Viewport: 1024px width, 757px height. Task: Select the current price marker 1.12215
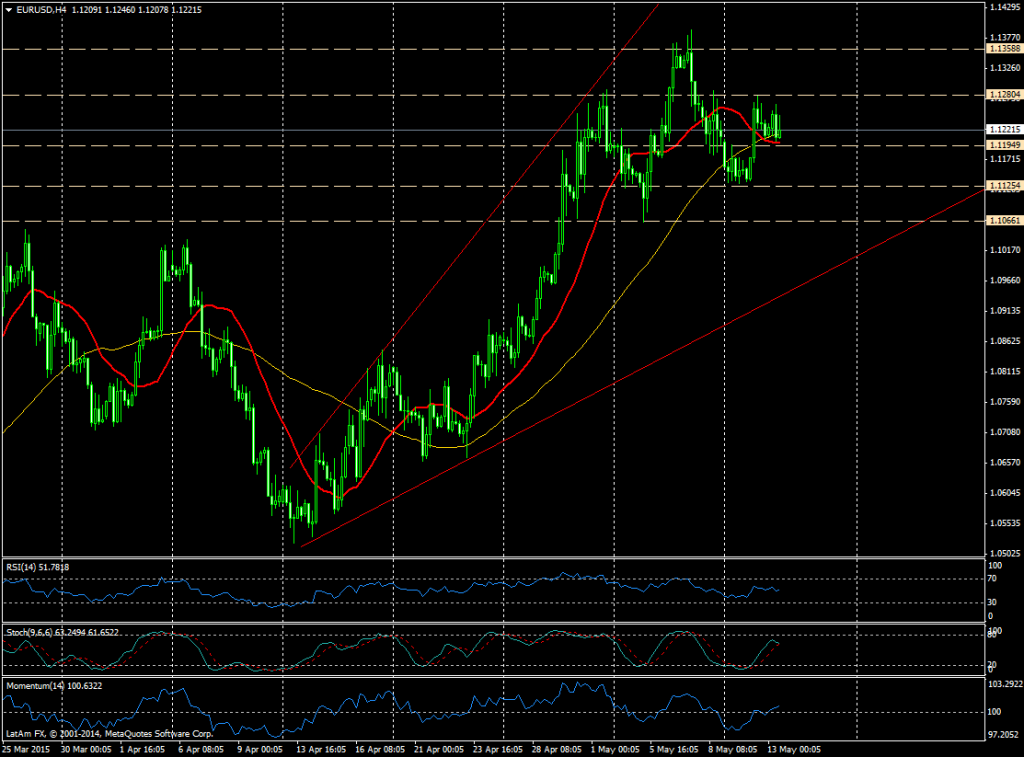coord(1003,130)
